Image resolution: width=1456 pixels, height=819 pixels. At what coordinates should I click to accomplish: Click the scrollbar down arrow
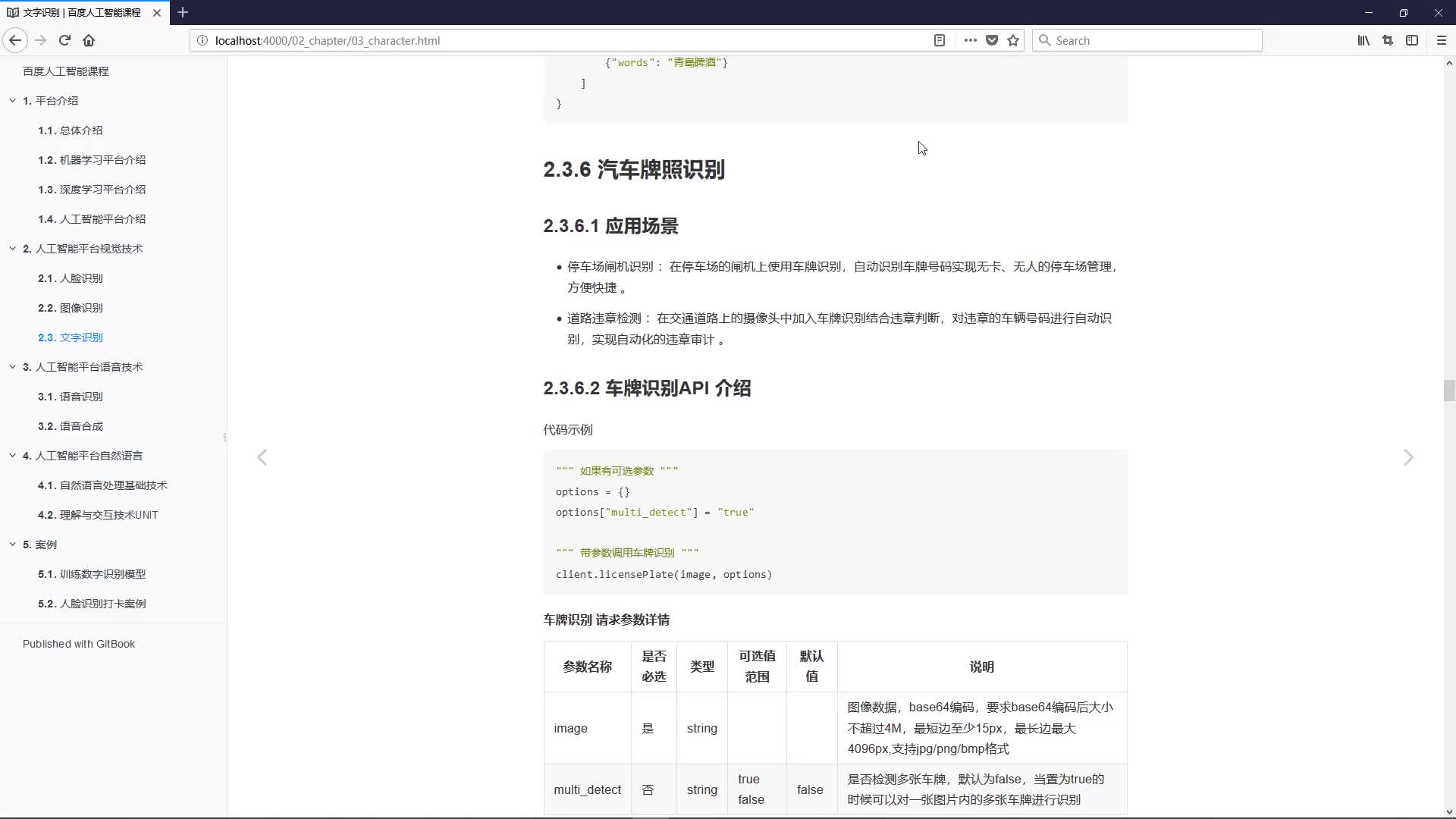click(x=1449, y=811)
